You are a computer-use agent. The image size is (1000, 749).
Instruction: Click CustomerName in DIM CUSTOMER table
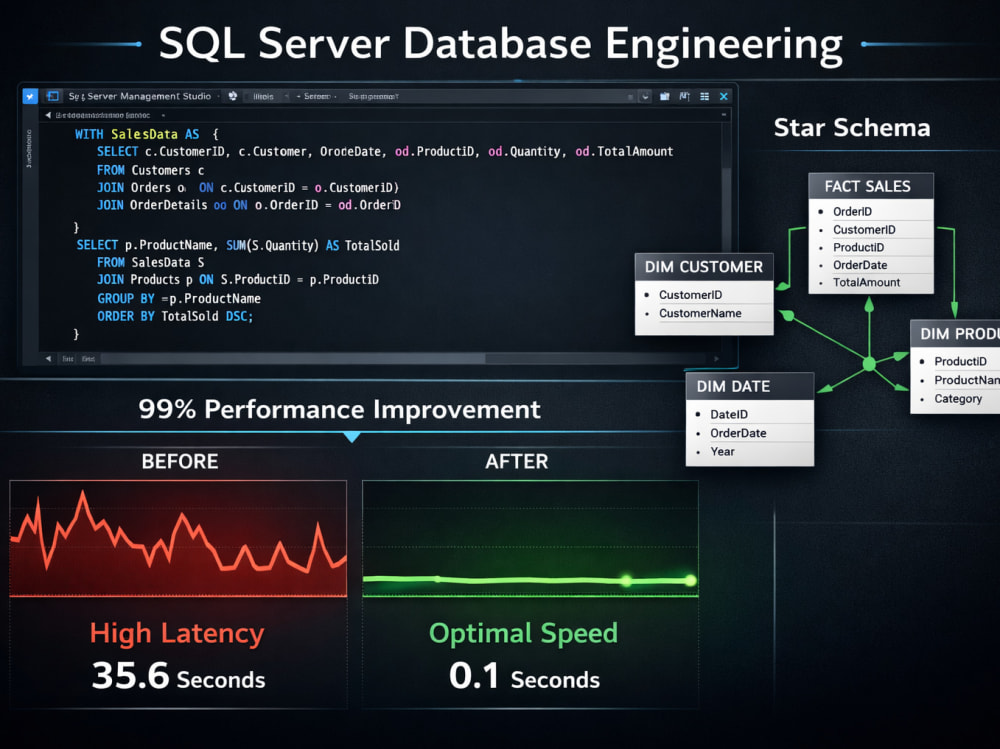[700, 313]
